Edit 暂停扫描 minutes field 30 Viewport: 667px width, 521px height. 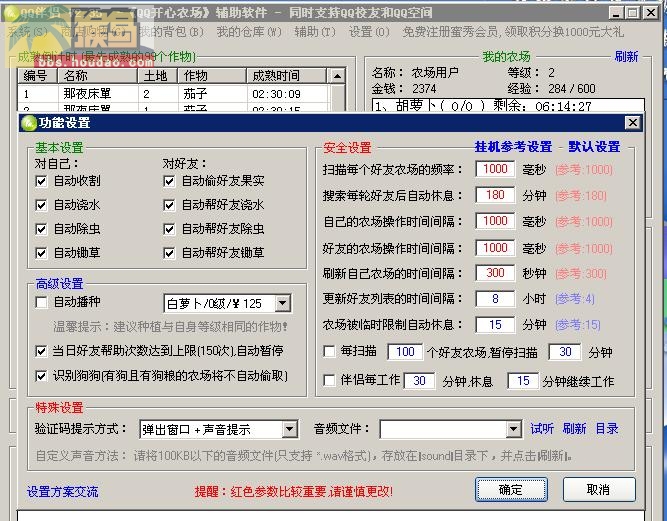[x=565, y=352]
